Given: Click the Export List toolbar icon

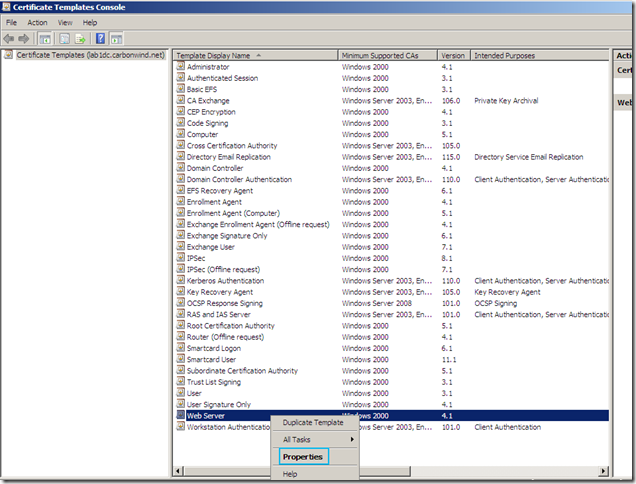Looking at the screenshot, I should [x=79, y=38].
